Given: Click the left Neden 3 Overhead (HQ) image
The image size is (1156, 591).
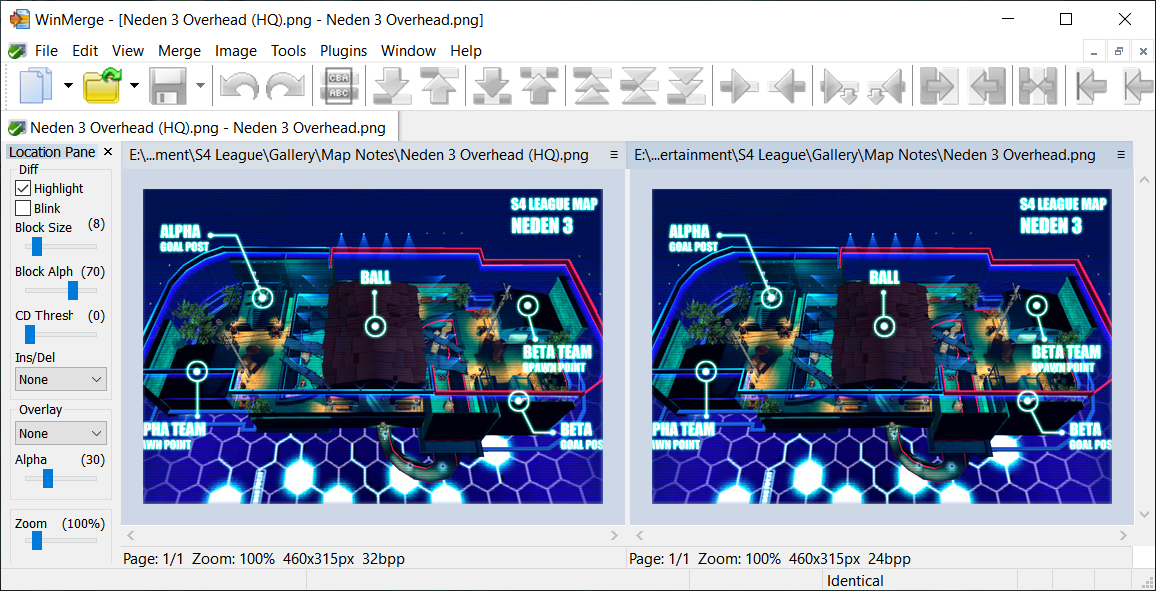Looking at the screenshot, I should point(373,346).
